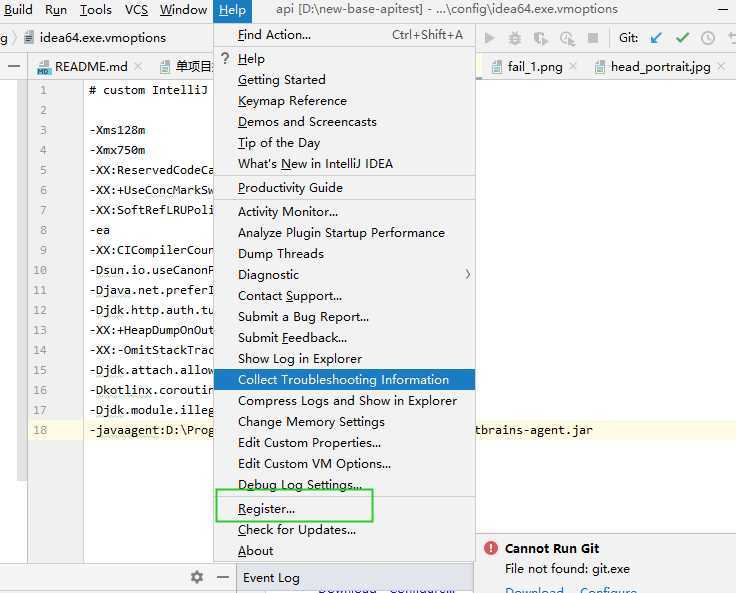736x593 pixels.
Task: Open the Window menu
Action: coord(183,10)
